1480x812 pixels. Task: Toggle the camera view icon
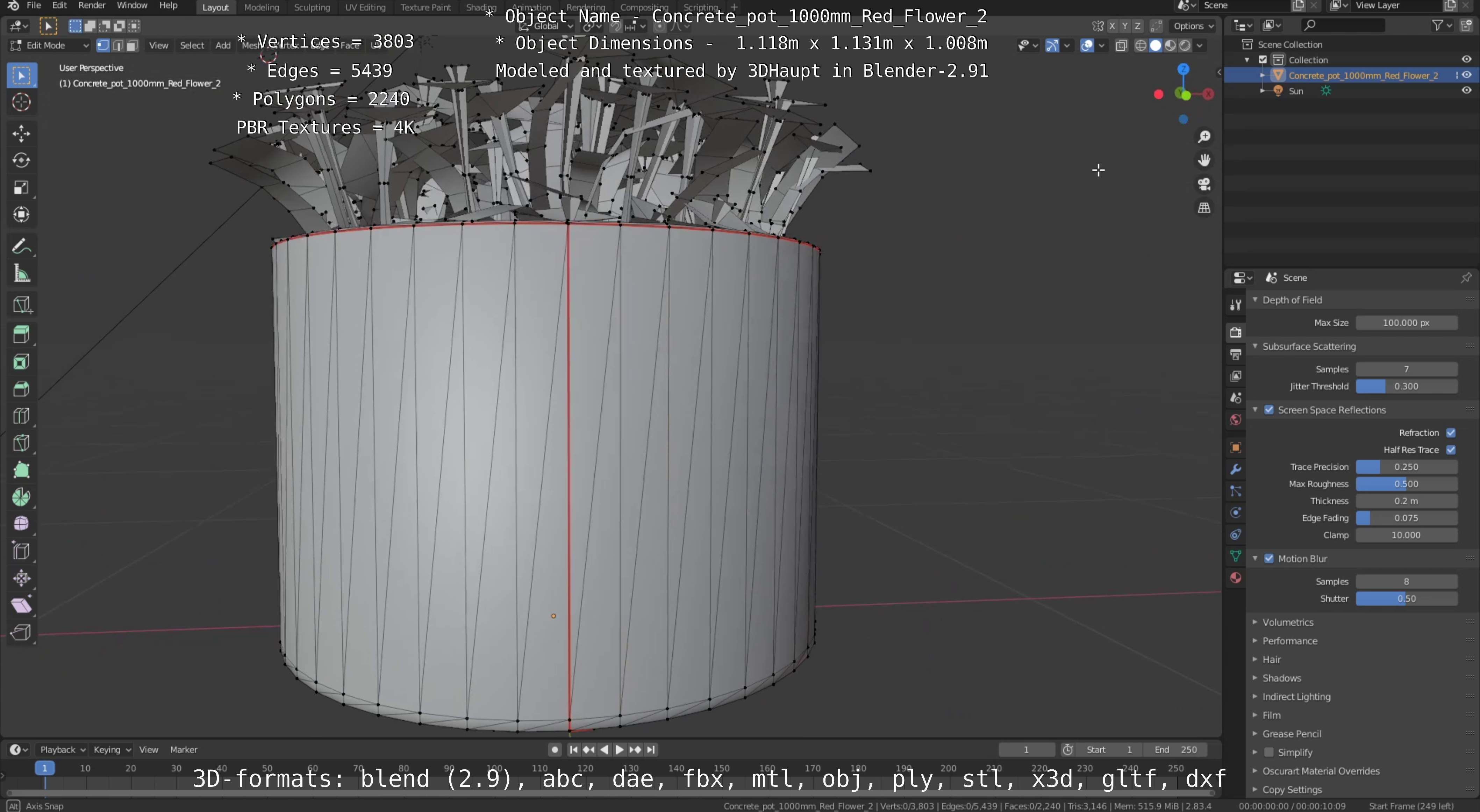point(1204,184)
